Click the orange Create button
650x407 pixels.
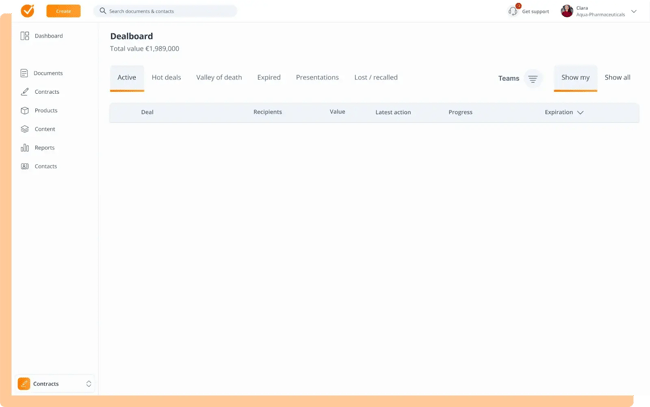coord(63,11)
